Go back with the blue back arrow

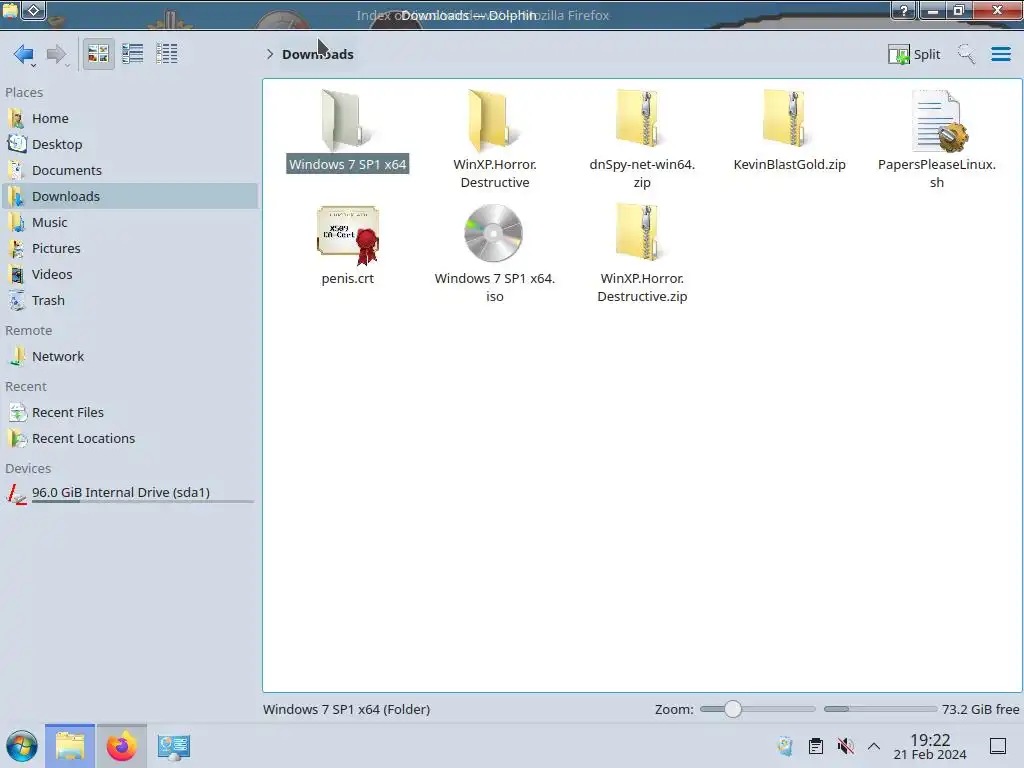tap(24, 54)
